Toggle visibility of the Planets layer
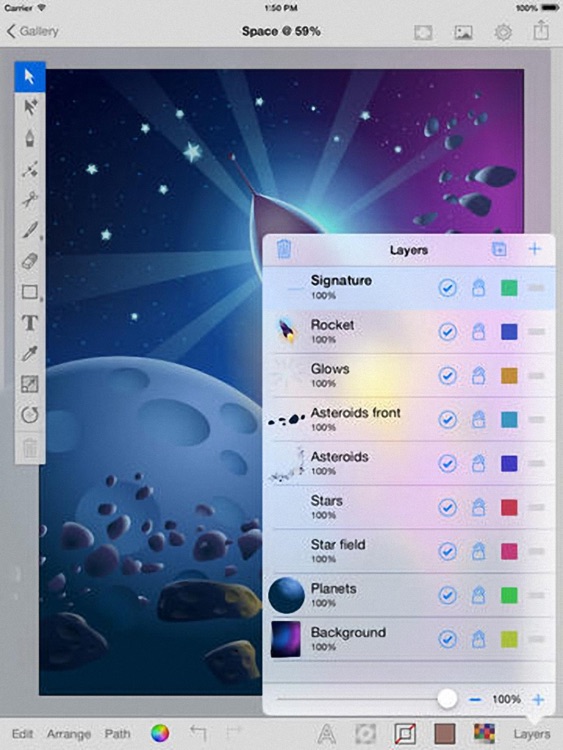 click(447, 596)
